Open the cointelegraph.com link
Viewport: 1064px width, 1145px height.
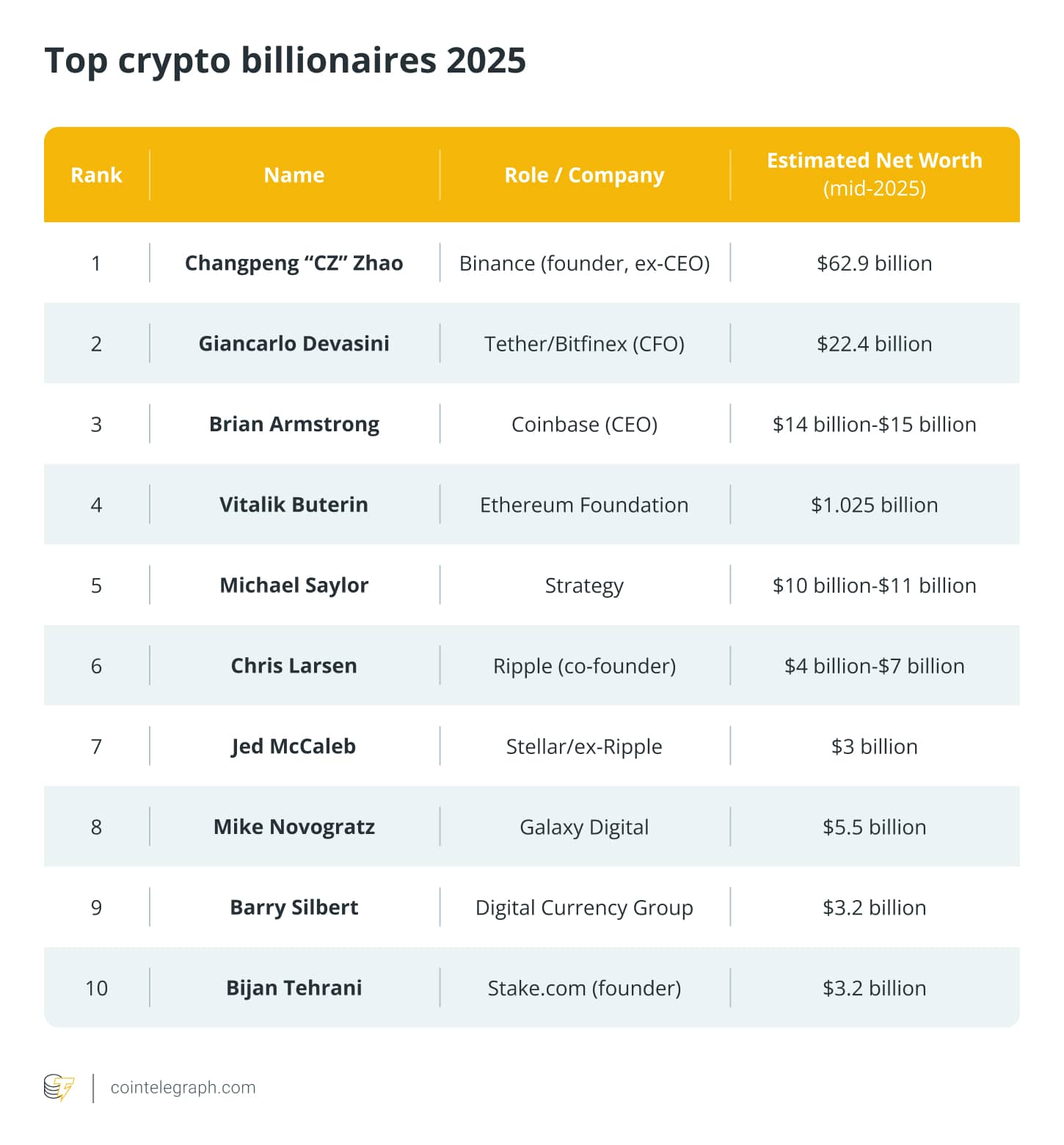point(183,1087)
